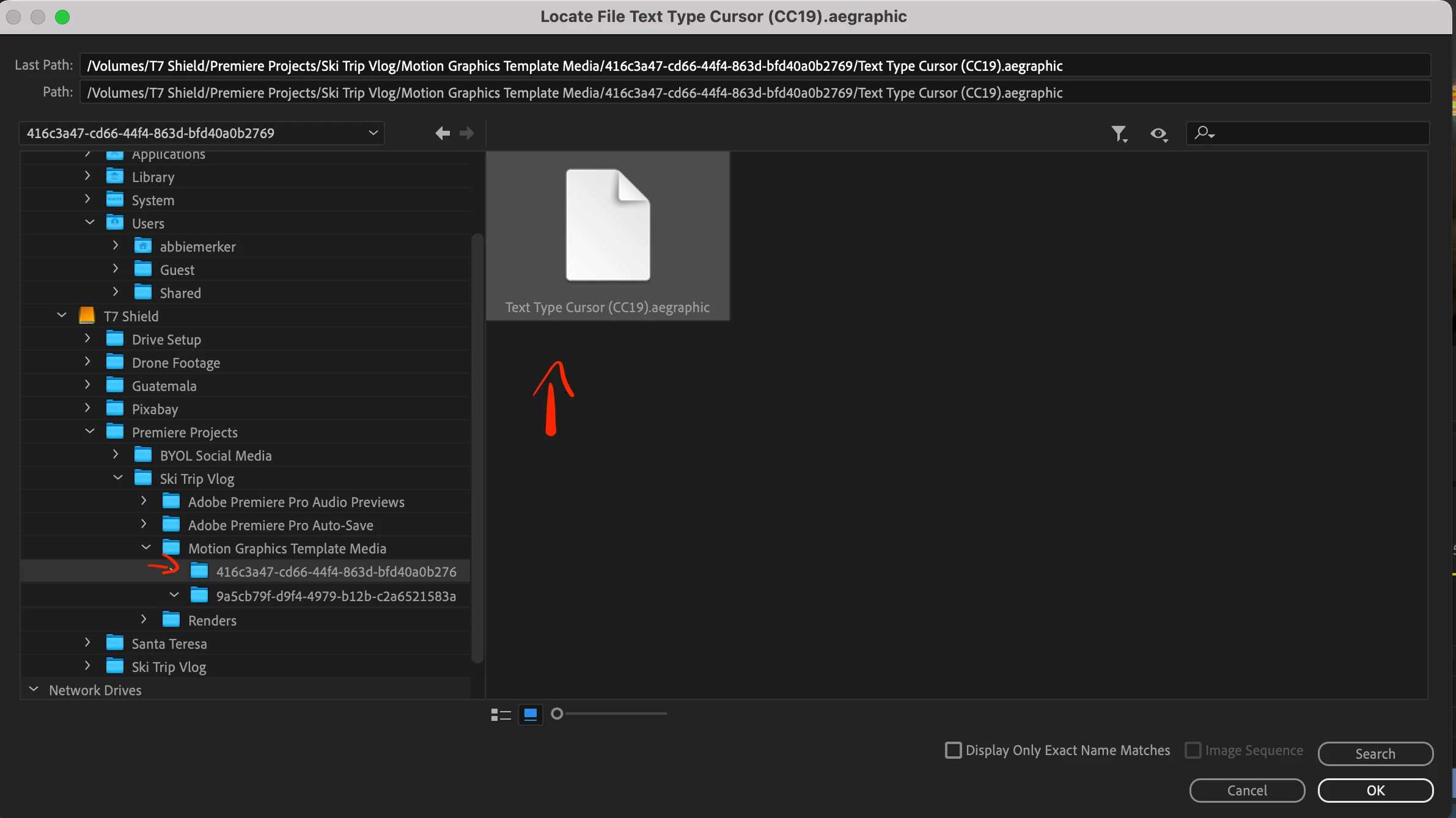This screenshot has width=1456, height=818.
Task: Check the Image Sequence checkbox
Action: coord(1193,750)
